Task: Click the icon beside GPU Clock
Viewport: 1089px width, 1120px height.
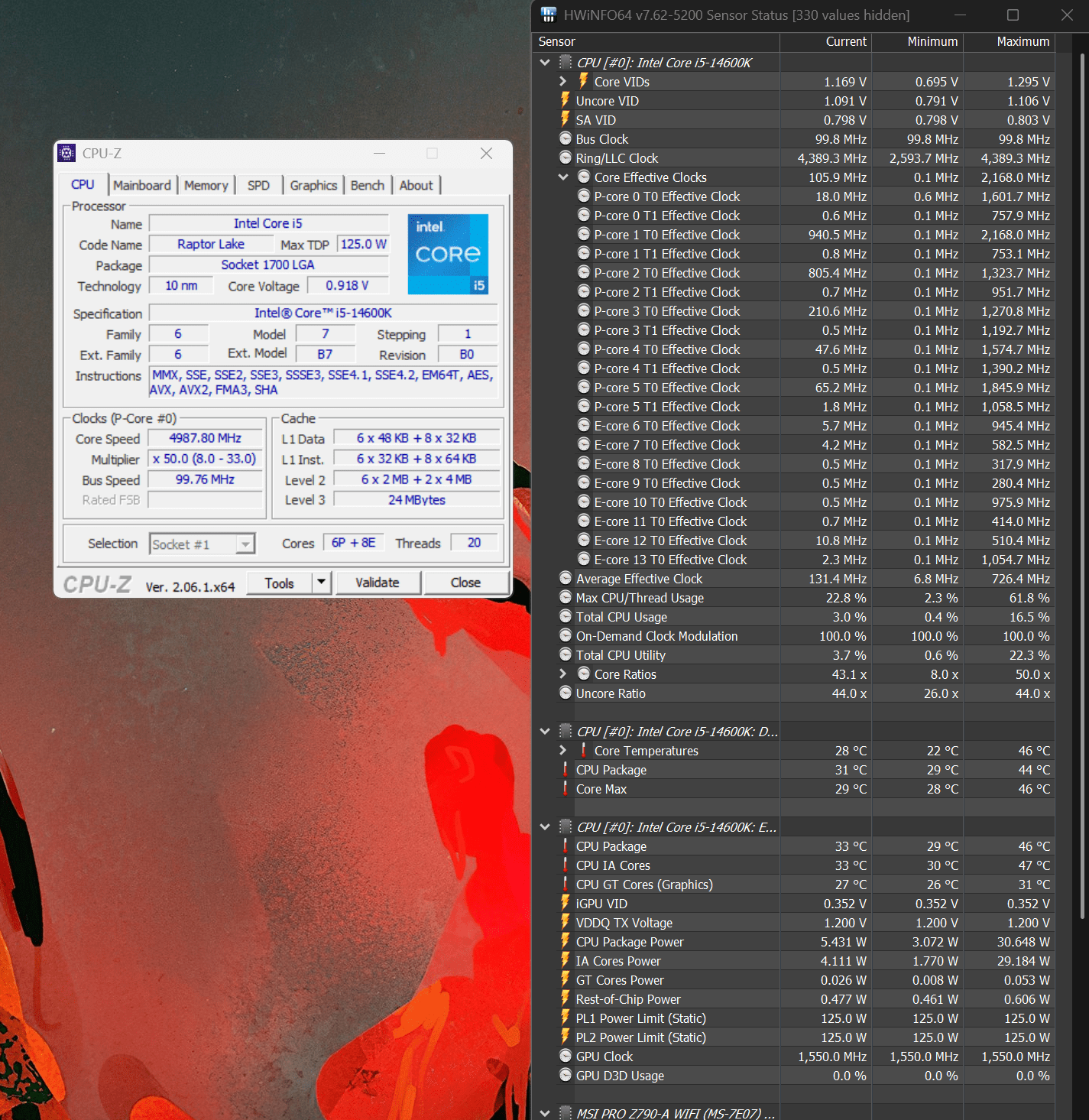Action: (566, 1056)
